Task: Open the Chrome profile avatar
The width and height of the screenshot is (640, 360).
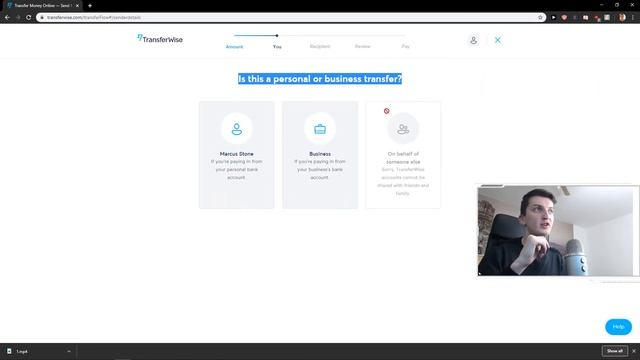Action: click(x=622, y=17)
